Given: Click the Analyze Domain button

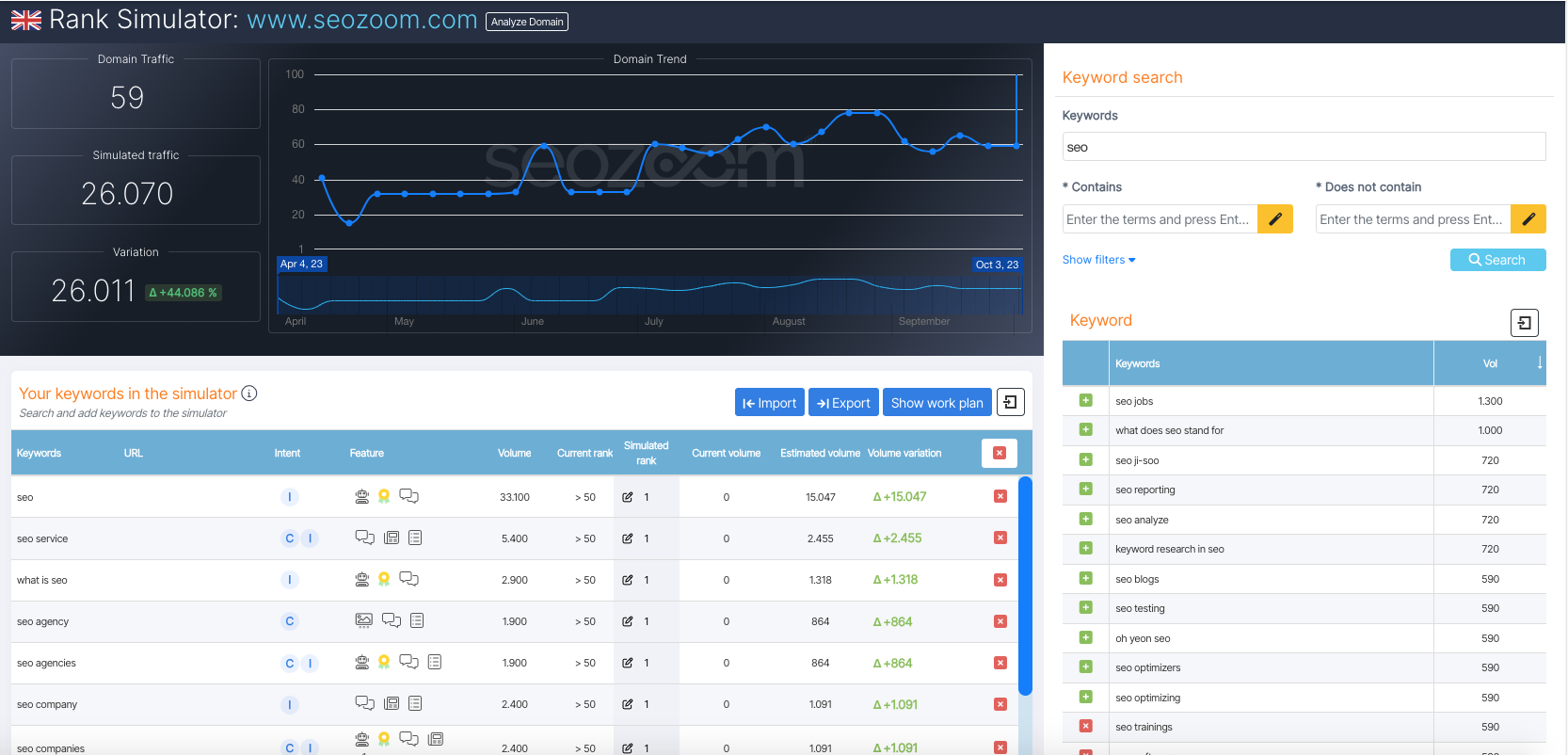Looking at the screenshot, I should coord(527,22).
